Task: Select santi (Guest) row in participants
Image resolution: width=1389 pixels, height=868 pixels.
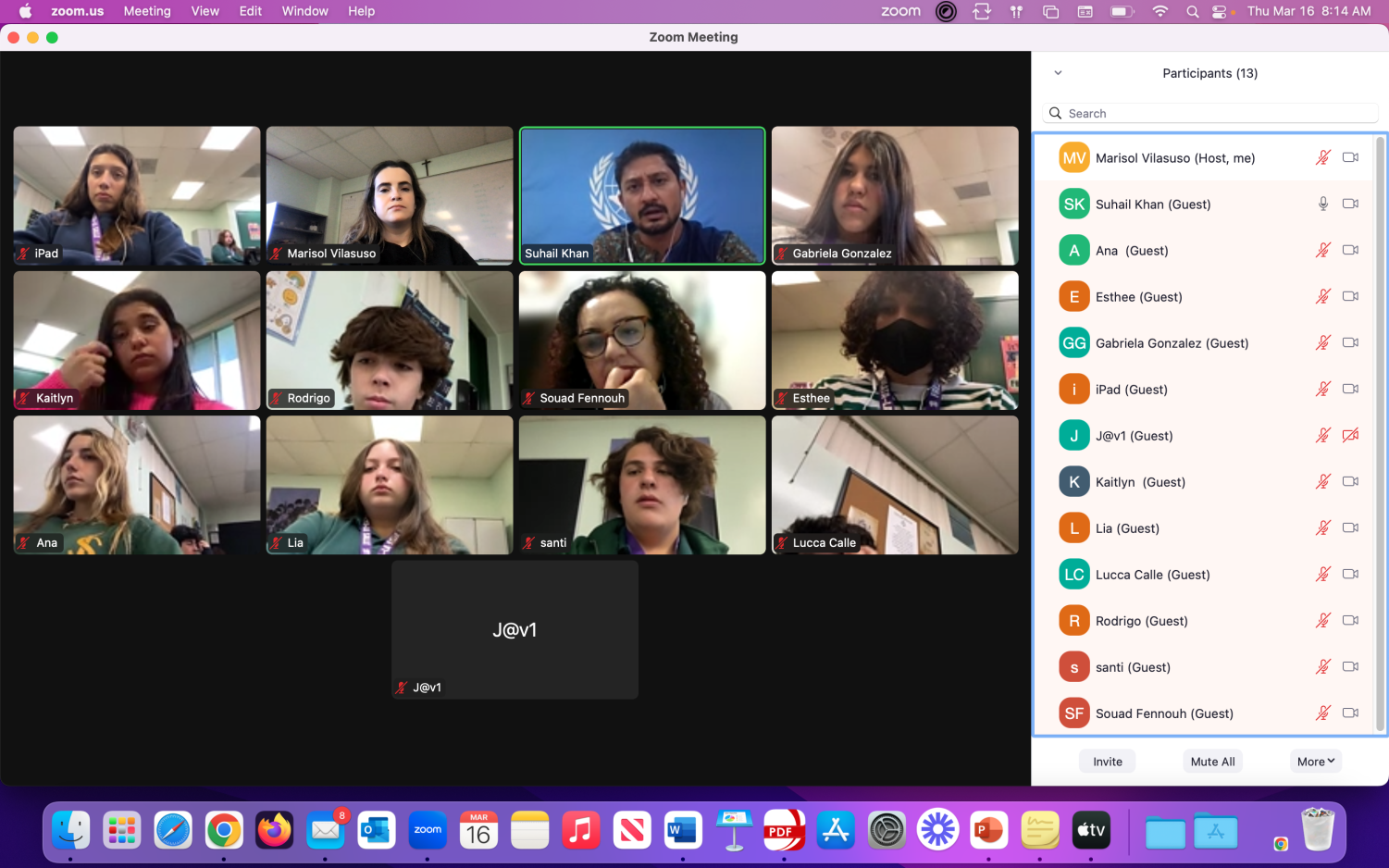Action: coord(1203,667)
